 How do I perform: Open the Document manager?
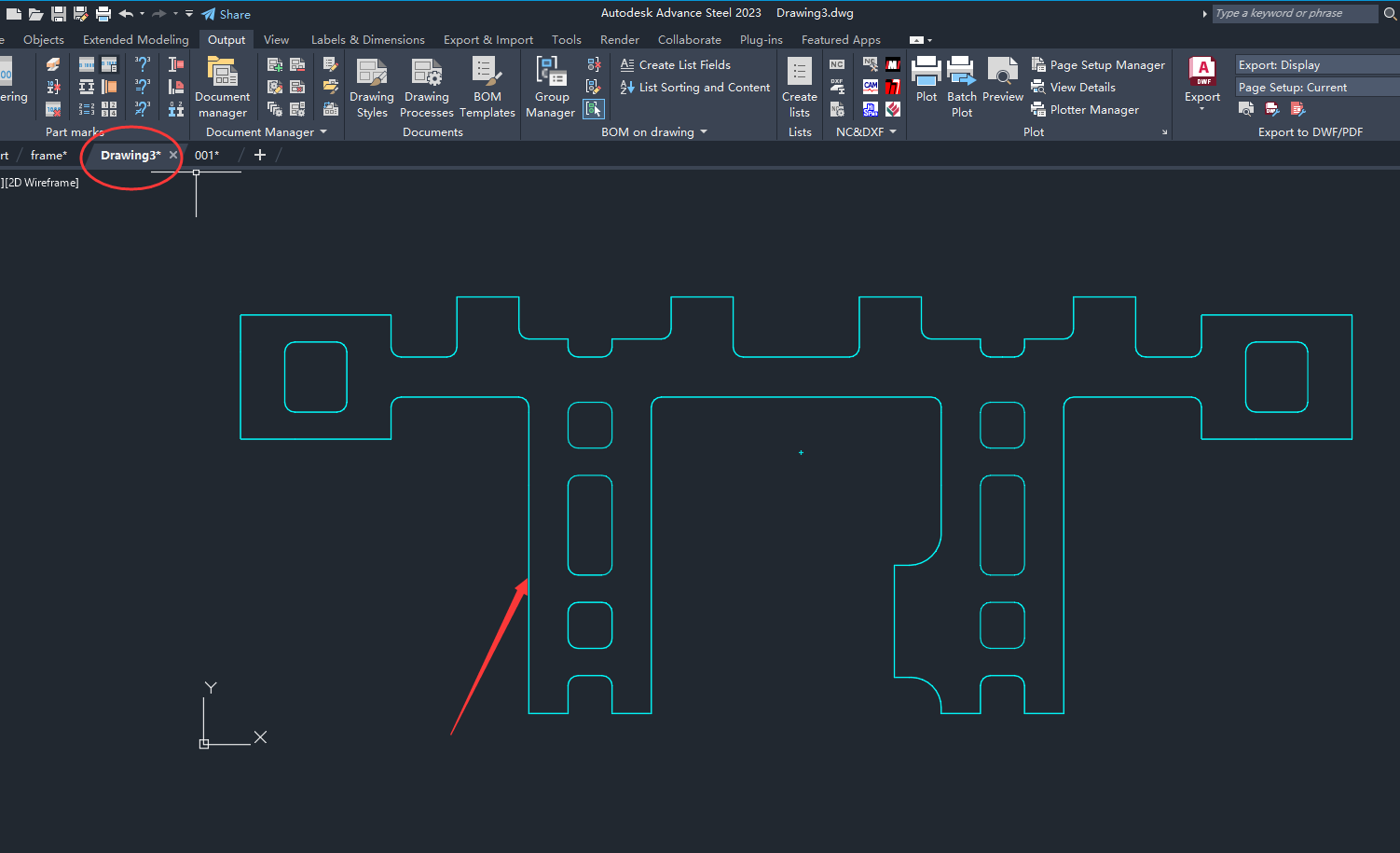coord(222,87)
